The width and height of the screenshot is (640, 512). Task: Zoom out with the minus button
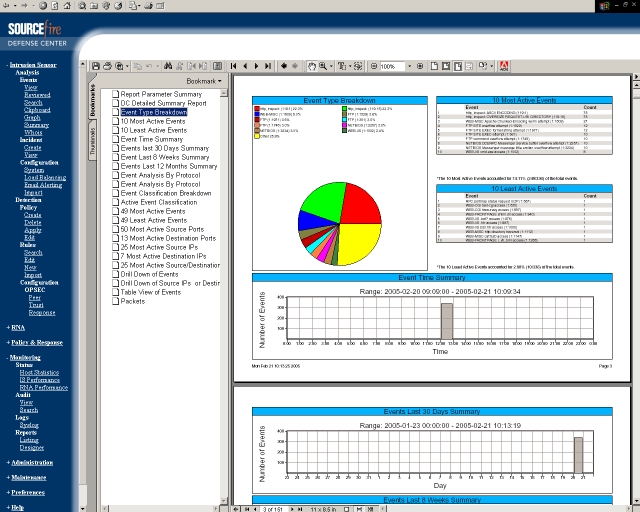click(x=373, y=66)
